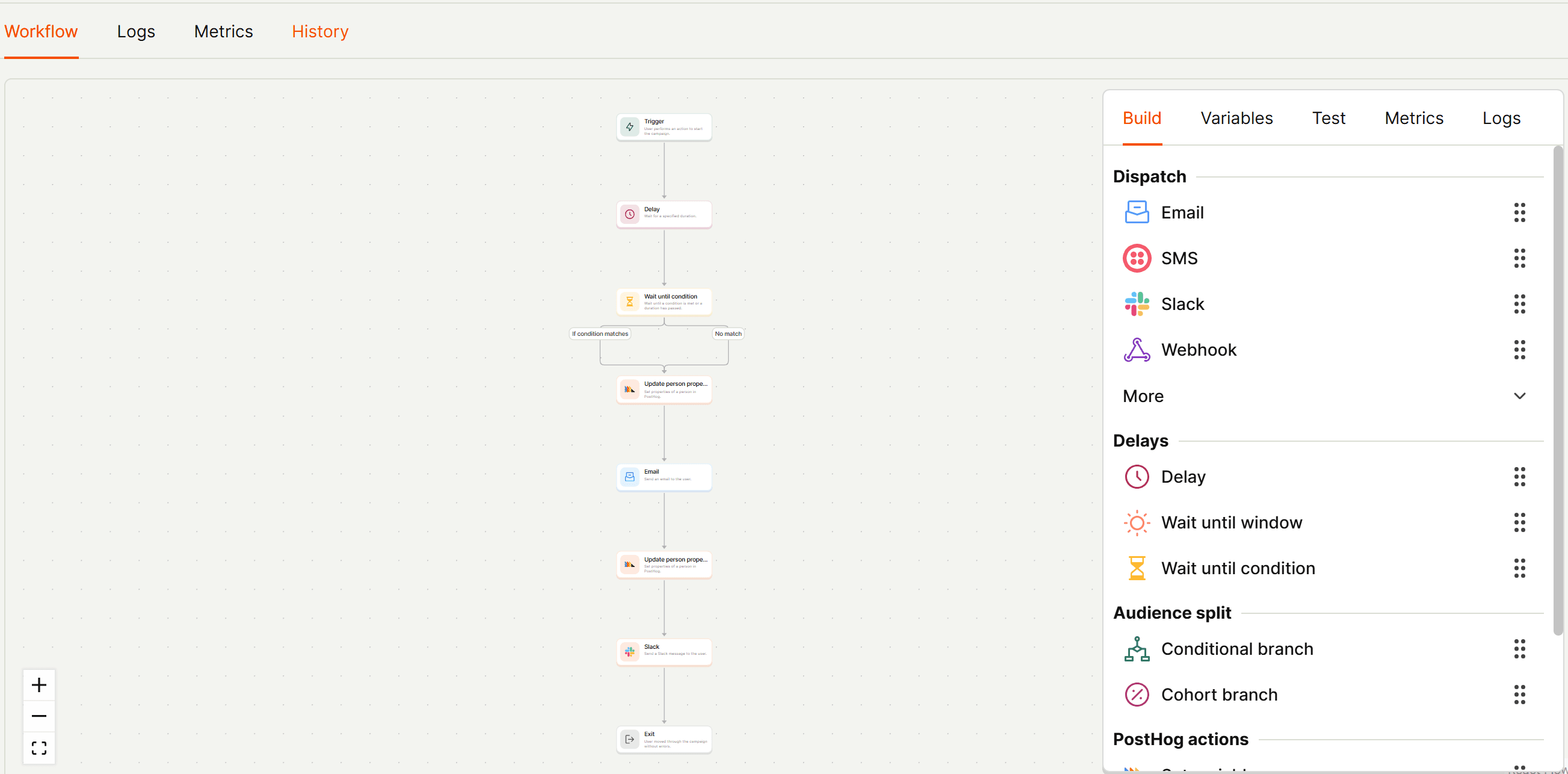Grab the drag handle next to Email
The image size is (1568, 774).
(1519, 212)
